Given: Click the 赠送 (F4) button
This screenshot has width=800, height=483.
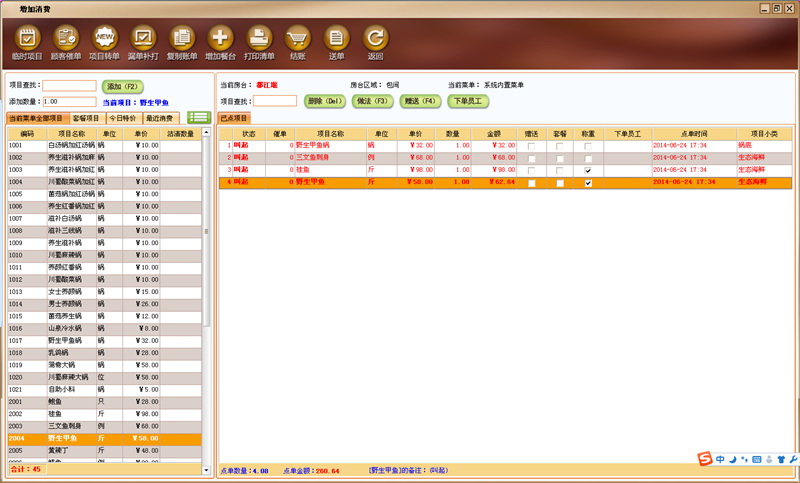Looking at the screenshot, I should click(420, 101).
